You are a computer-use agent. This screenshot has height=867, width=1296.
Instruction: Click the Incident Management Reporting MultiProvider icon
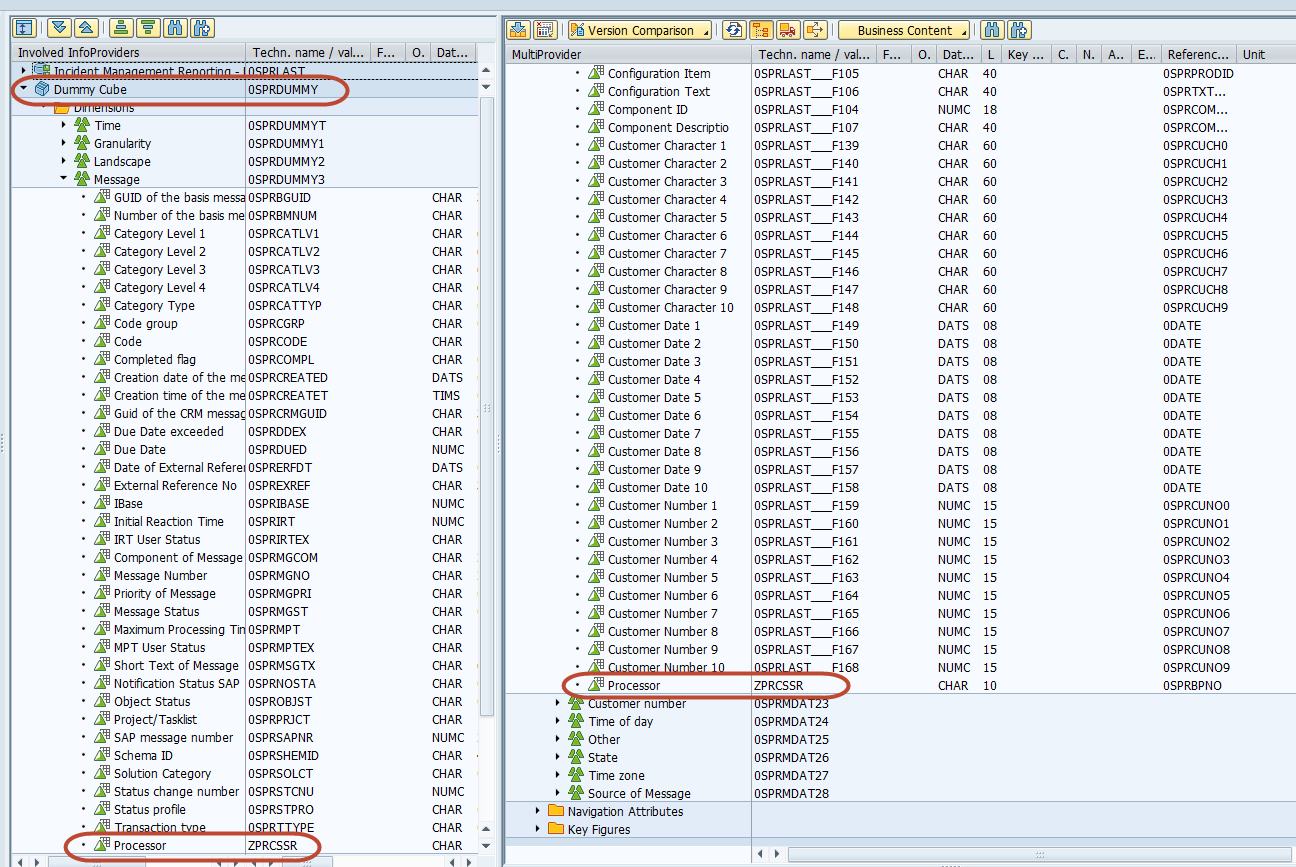point(42,71)
